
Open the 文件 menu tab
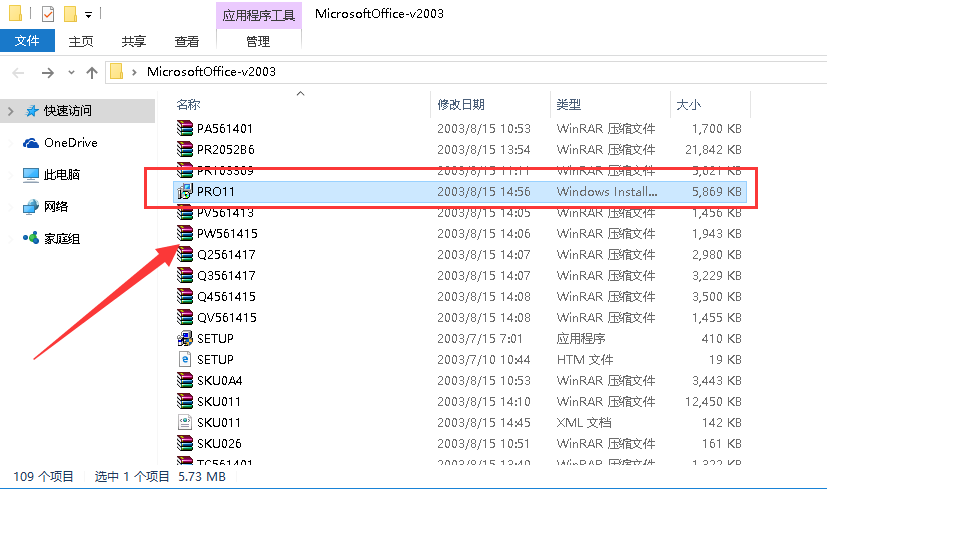pos(27,41)
